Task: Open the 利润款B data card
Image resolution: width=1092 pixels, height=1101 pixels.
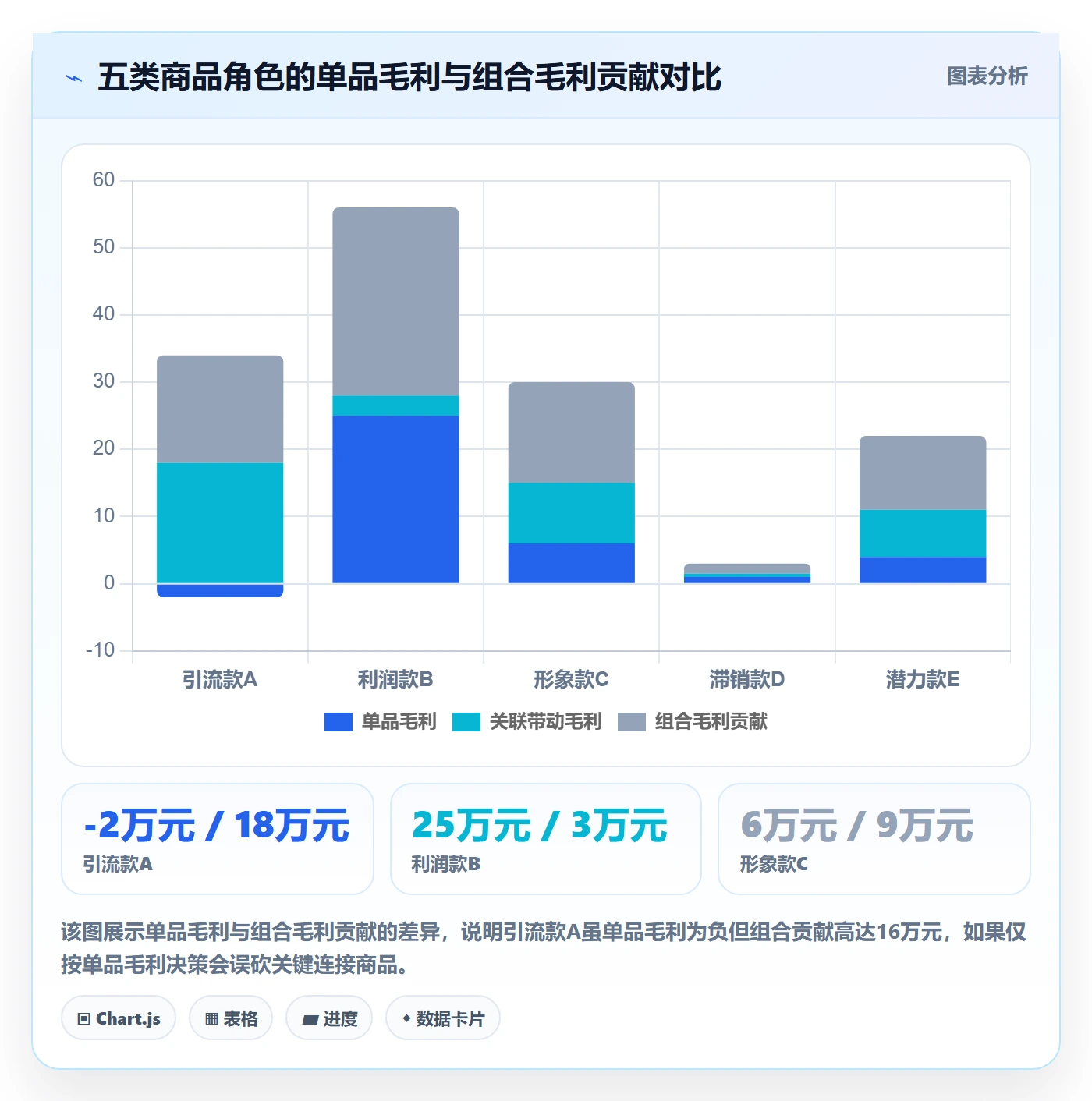Action: (546, 839)
